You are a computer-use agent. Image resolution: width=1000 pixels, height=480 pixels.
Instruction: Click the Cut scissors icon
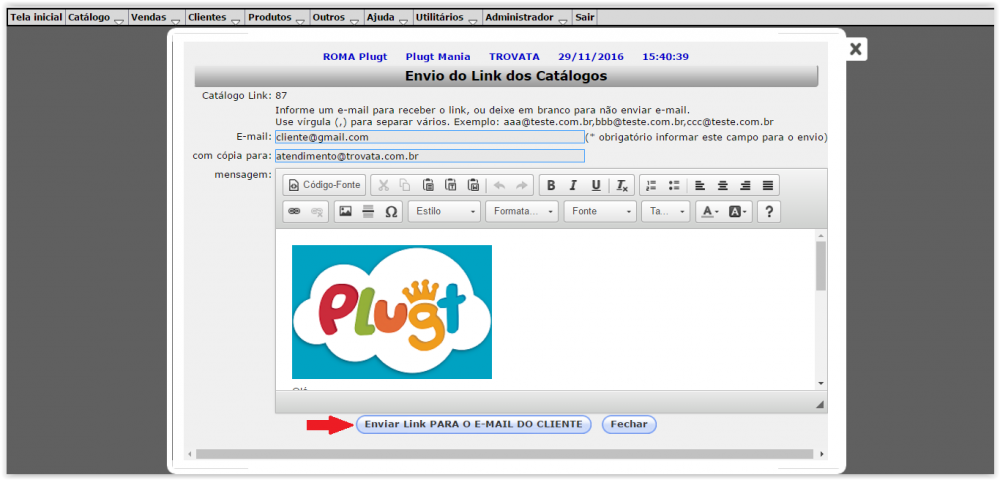[x=383, y=185]
